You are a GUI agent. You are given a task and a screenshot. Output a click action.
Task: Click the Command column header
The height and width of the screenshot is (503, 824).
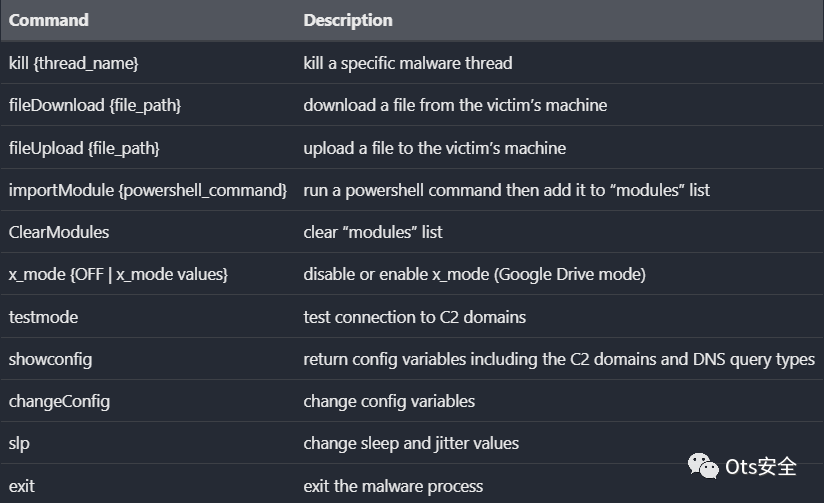pyautogui.click(x=49, y=20)
